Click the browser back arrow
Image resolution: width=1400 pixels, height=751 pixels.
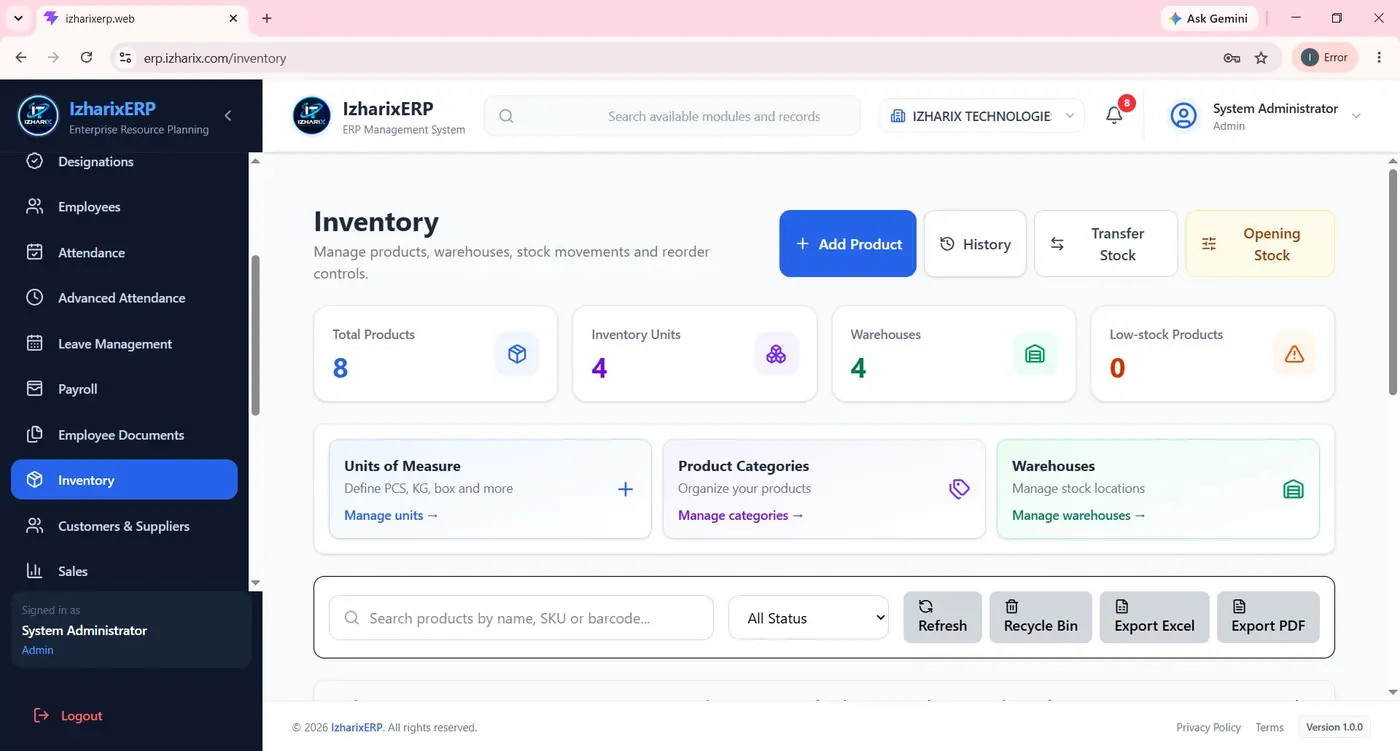click(x=21, y=58)
